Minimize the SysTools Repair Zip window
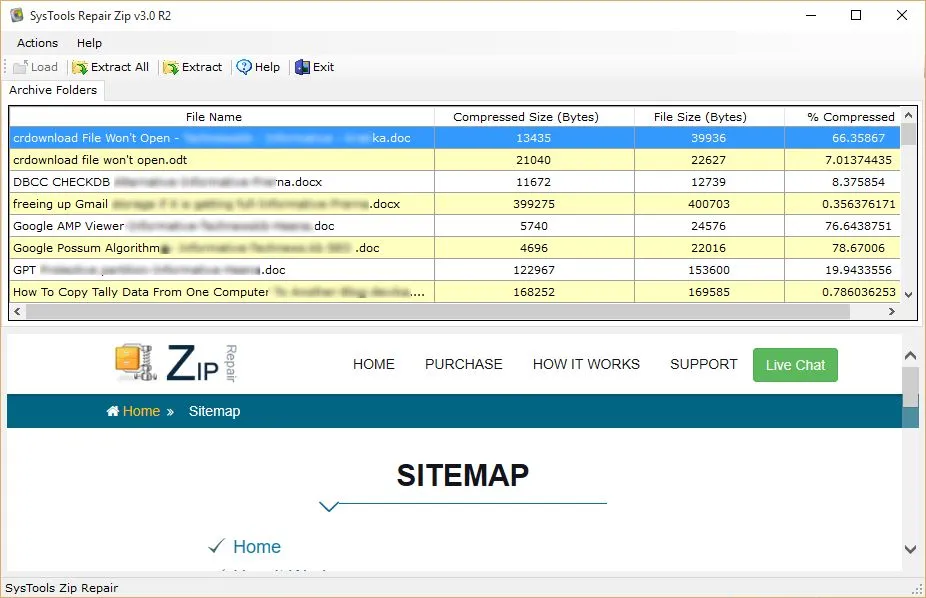Image resolution: width=926 pixels, height=598 pixels. (811, 15)
